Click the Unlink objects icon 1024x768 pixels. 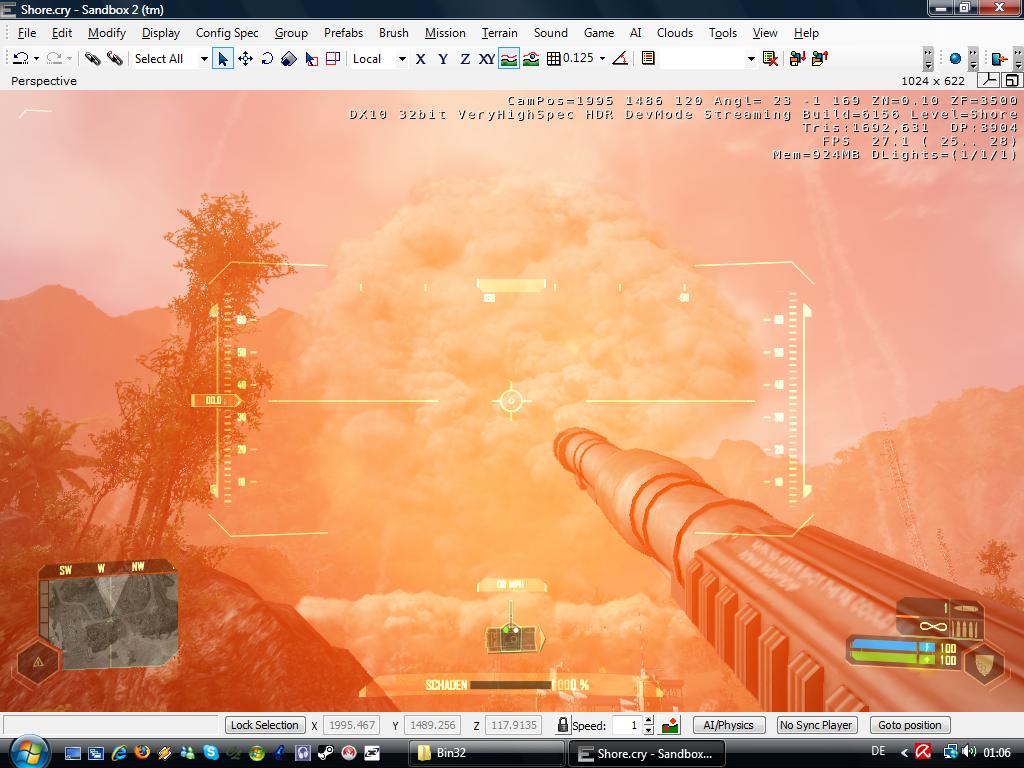click(x=114, y=59)
